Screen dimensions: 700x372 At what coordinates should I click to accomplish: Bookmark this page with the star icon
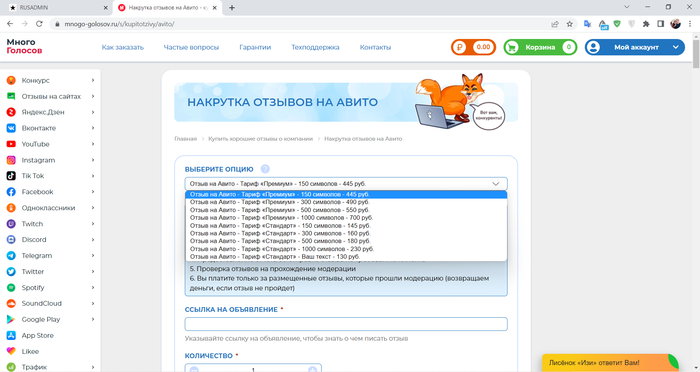[x=570, y=24]
